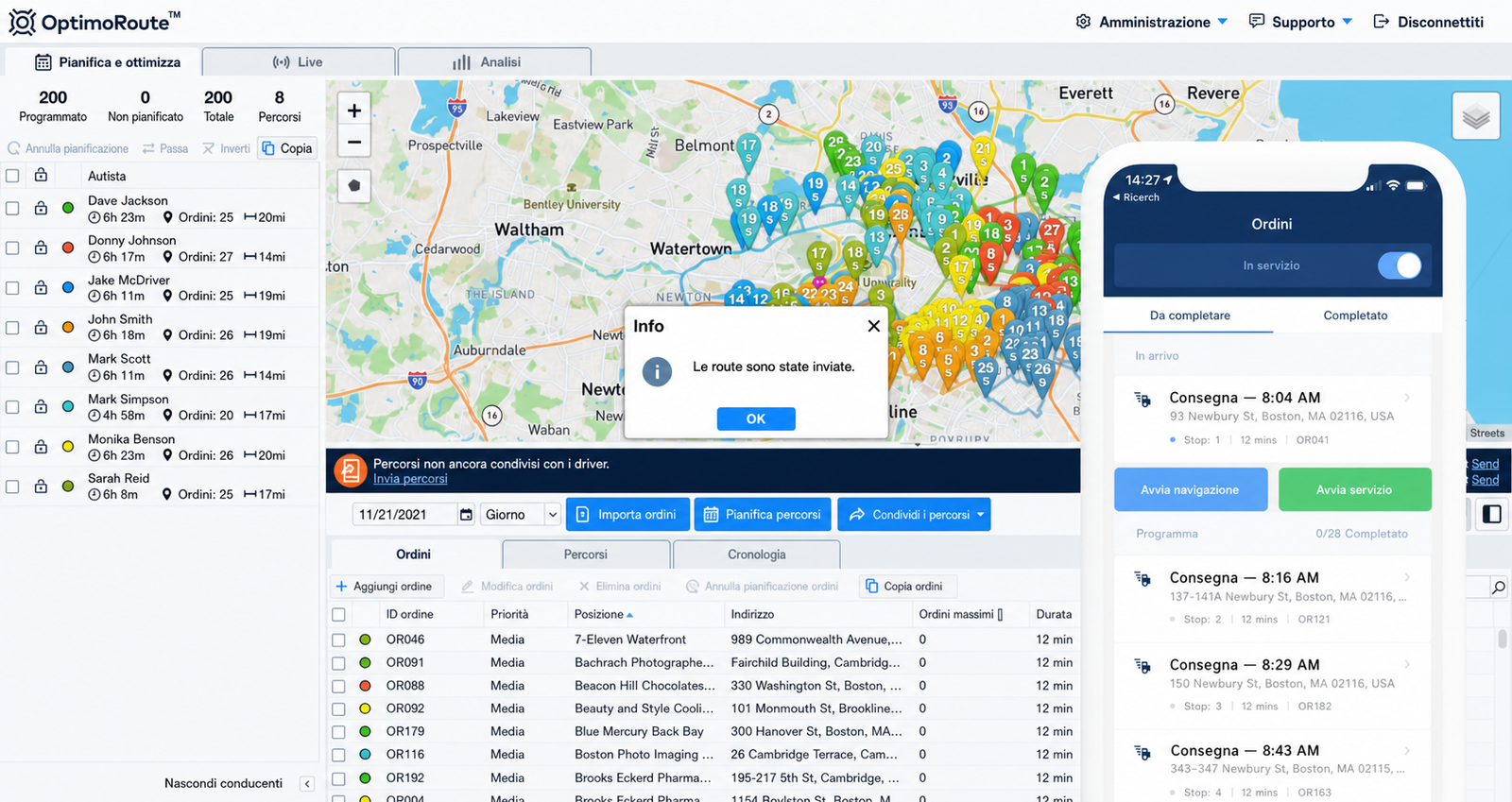Zoom out on the map

pos(354,143)
